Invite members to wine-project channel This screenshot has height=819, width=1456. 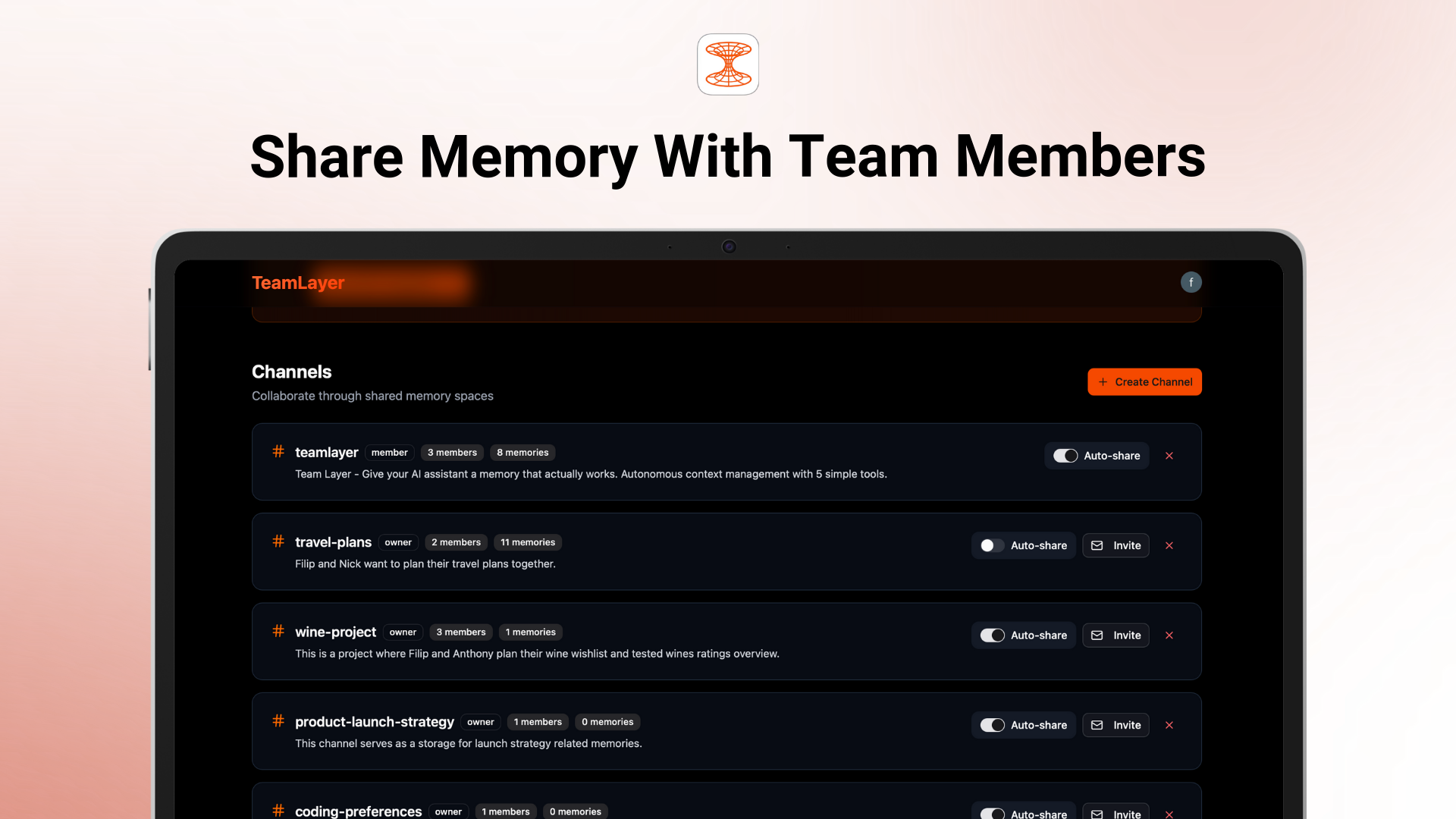click(1116, 635)
